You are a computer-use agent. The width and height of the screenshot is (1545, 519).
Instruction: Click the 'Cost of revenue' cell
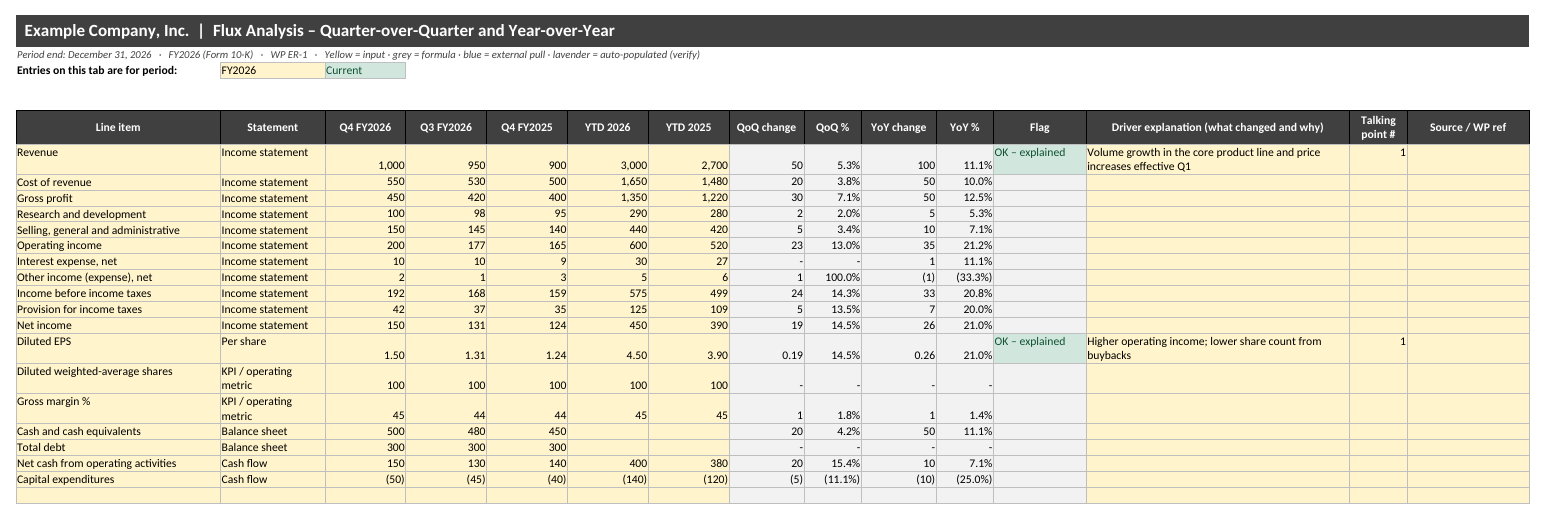[x=118, y=183]
